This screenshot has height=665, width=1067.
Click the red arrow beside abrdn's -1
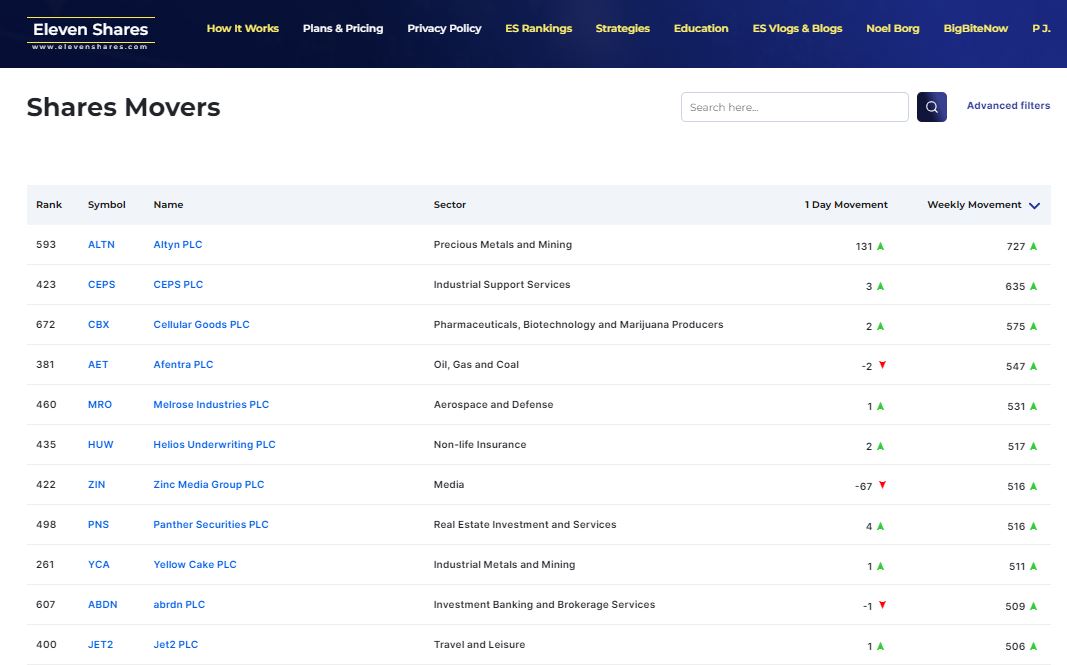pyautogui.click(x=881, y=606)
